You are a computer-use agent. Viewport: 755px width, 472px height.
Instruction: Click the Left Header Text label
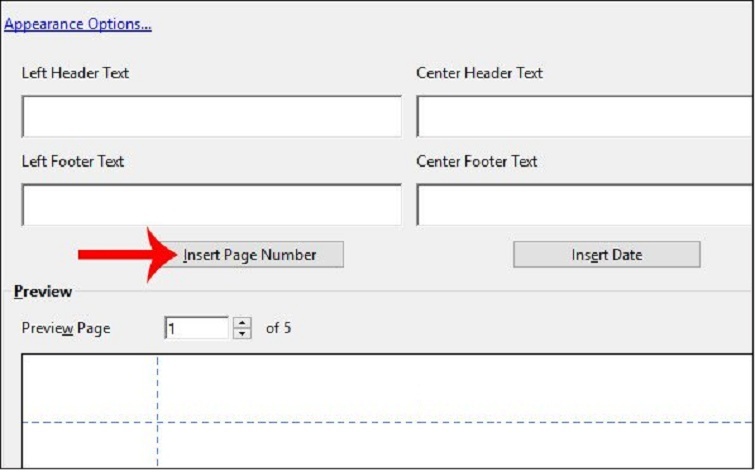(x=75, y=73)
